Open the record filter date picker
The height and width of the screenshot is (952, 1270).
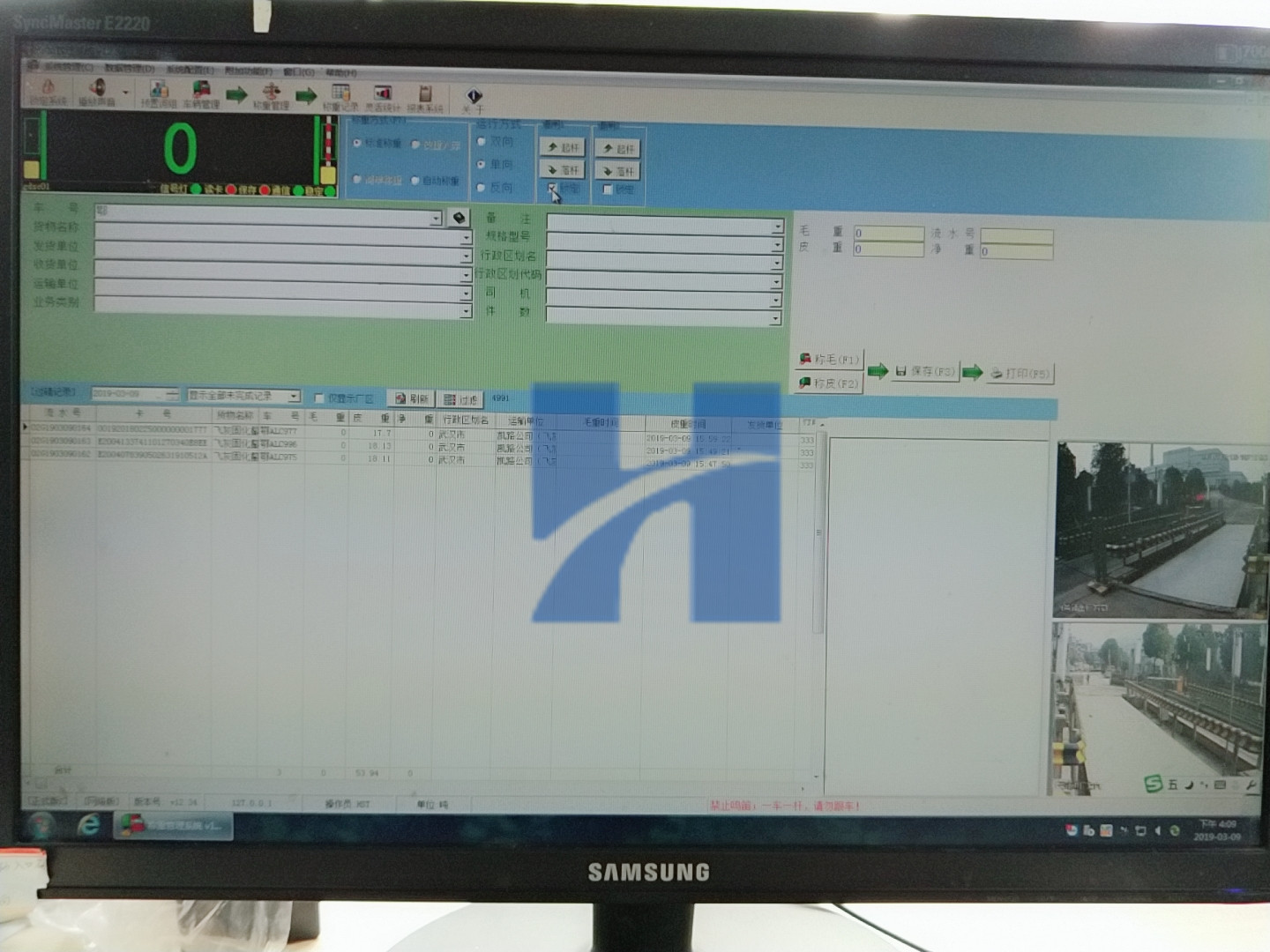(x=135, y=394)
